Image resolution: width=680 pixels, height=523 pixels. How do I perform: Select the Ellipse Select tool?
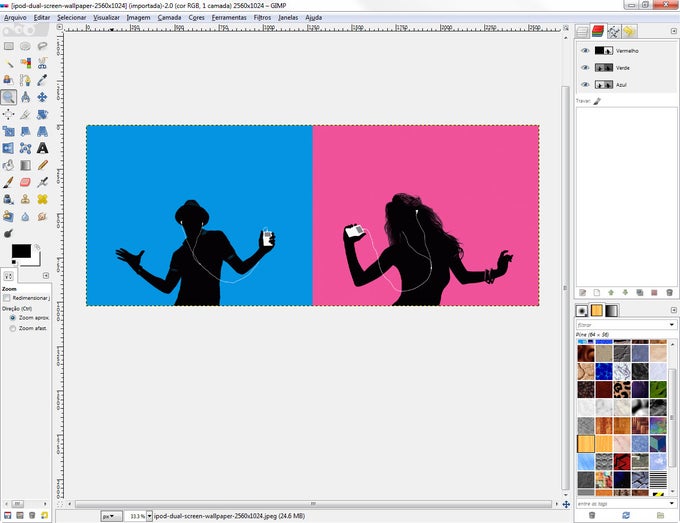(x=26, y=46)
